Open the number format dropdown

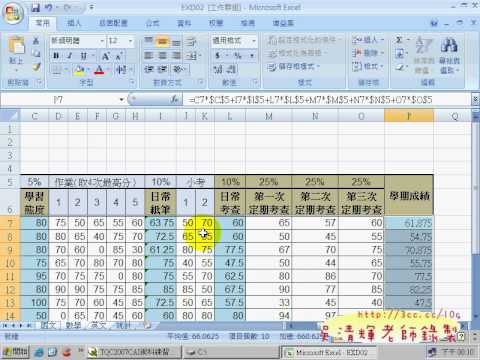pyautogui.click(x=254, y=41)
